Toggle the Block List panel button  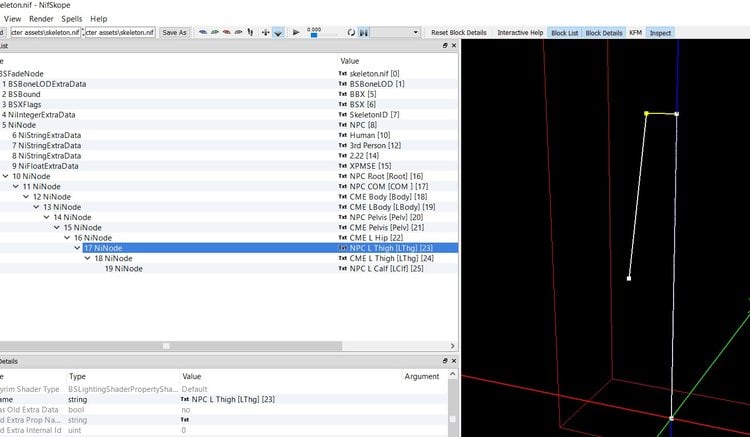coord(564,33)
